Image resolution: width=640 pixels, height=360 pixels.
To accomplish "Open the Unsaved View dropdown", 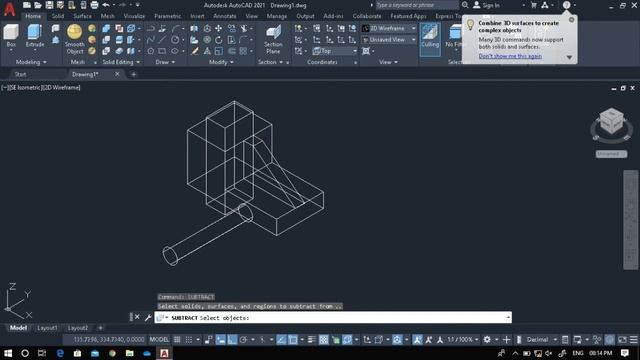I will pos(389,40).
